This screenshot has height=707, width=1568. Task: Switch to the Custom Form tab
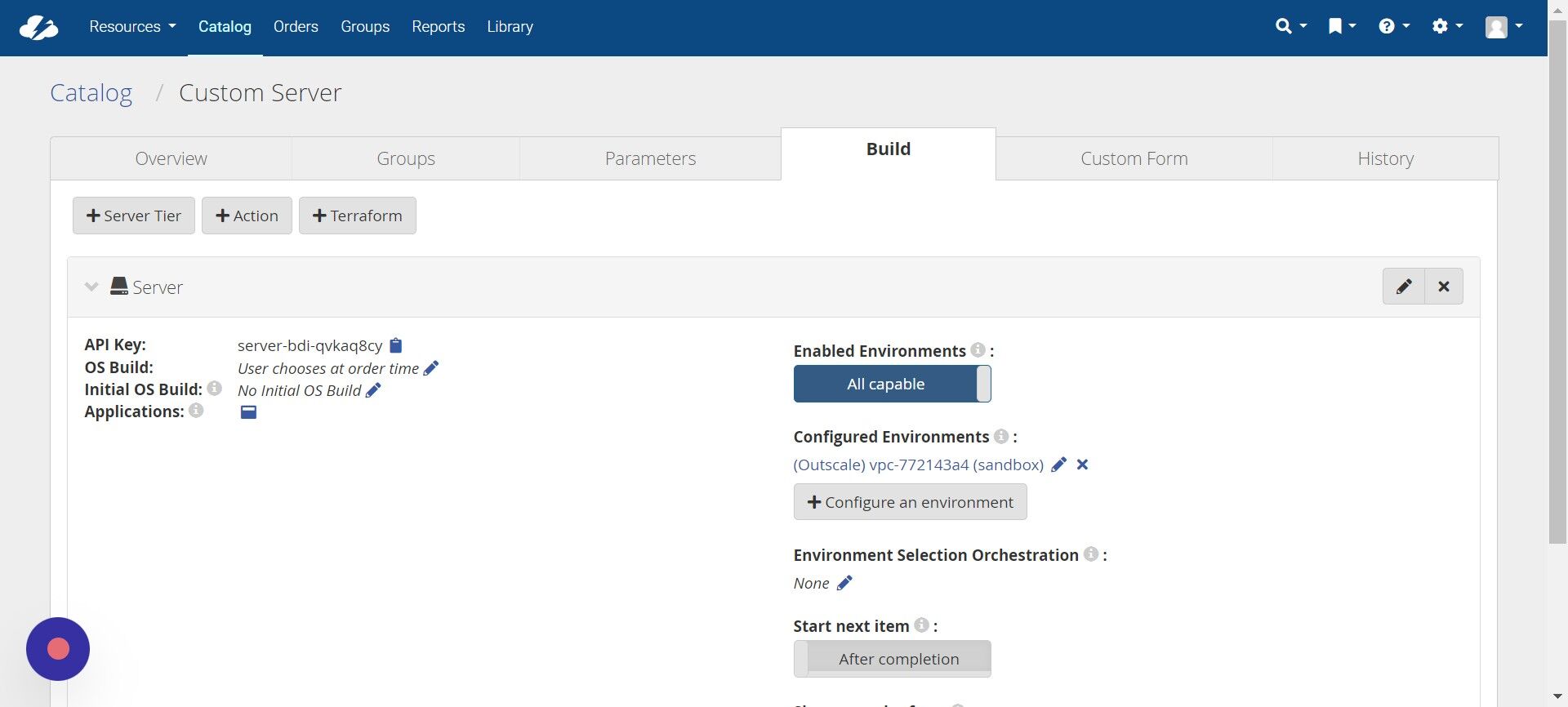pyautogui.click(x=1134, y=158)
